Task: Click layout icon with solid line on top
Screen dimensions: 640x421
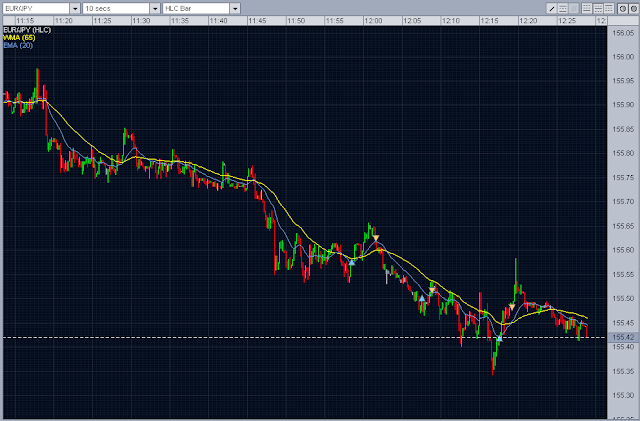Action: 609,9
